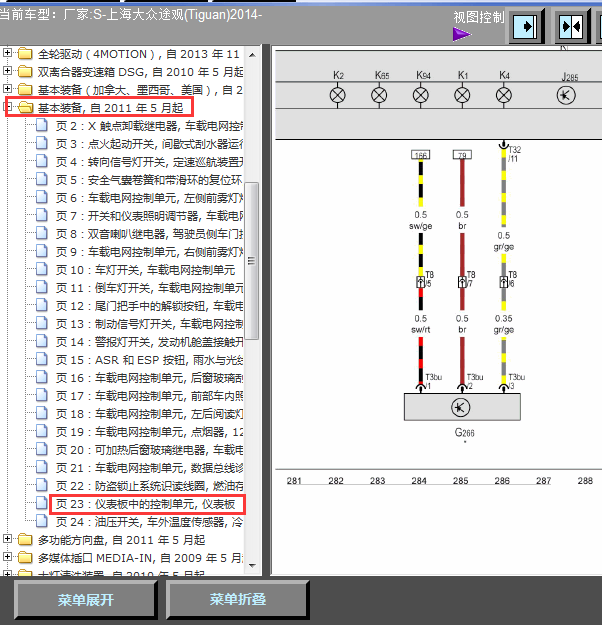Click the K2 warning lamp symbol

point(338,95)
